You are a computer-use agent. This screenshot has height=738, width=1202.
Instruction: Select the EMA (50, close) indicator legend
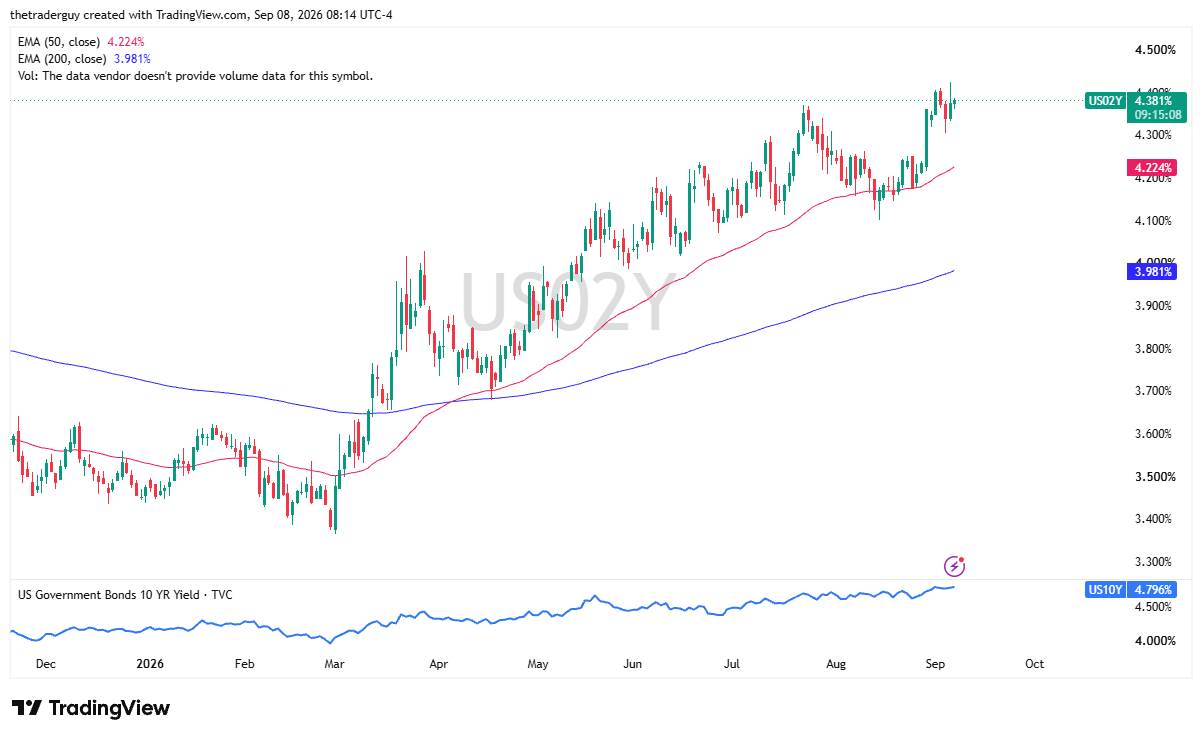82,42
